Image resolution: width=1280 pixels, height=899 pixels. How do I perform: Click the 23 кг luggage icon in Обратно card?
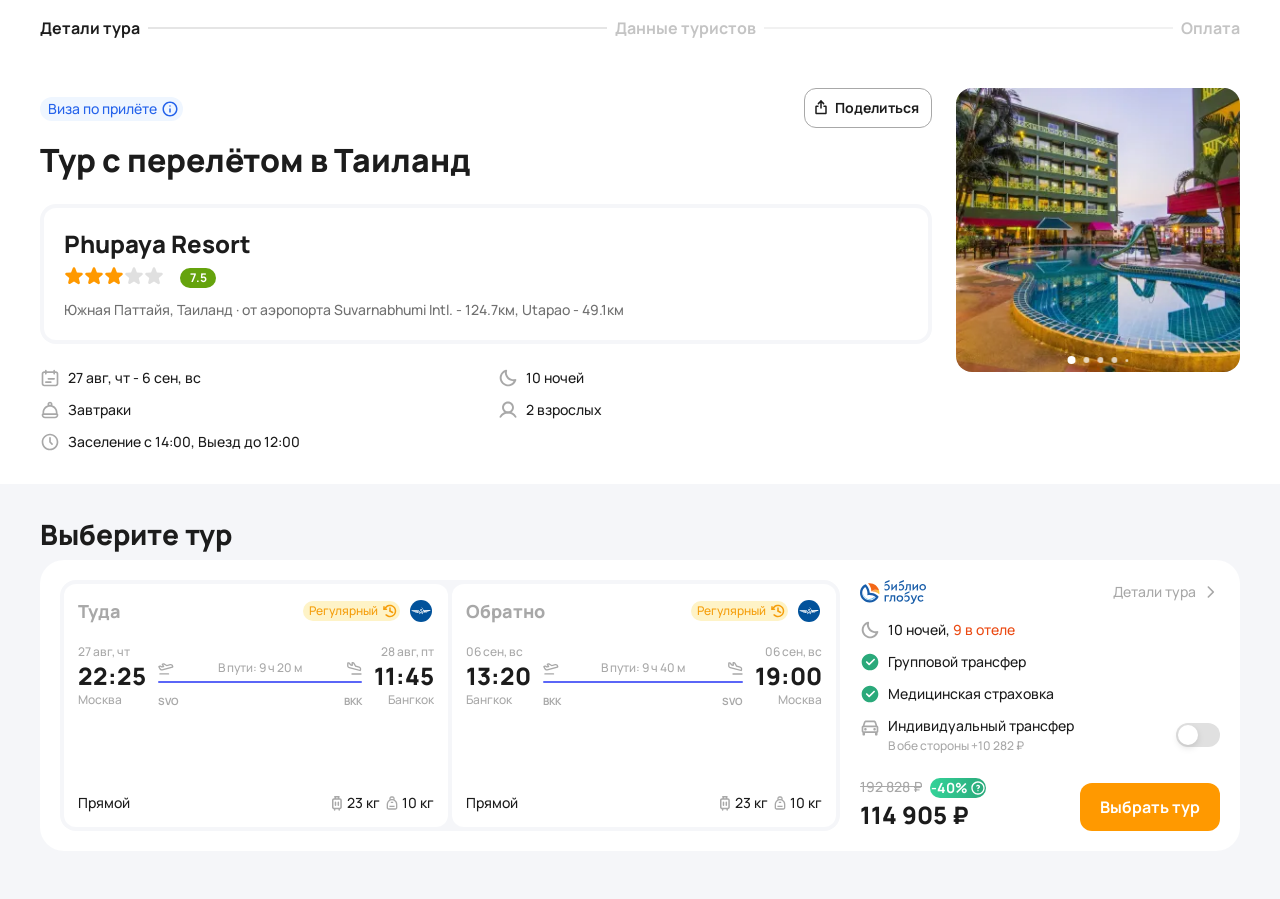pos(725,803)
